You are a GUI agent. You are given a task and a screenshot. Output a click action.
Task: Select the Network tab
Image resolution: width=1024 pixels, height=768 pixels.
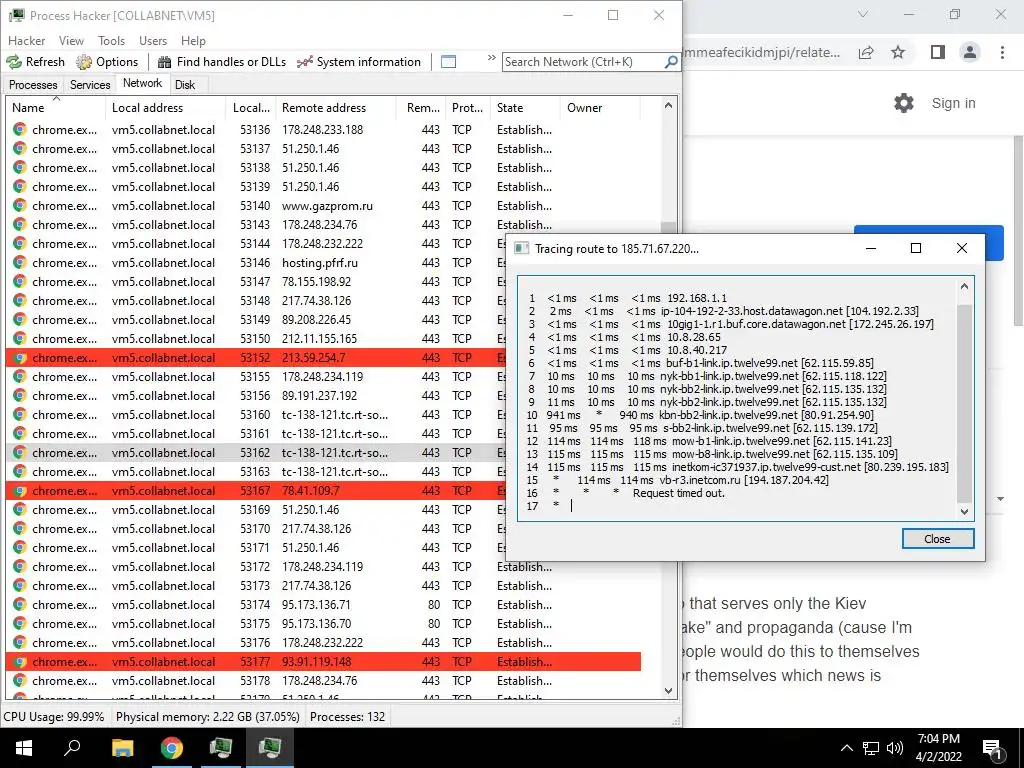pos(142,83)
